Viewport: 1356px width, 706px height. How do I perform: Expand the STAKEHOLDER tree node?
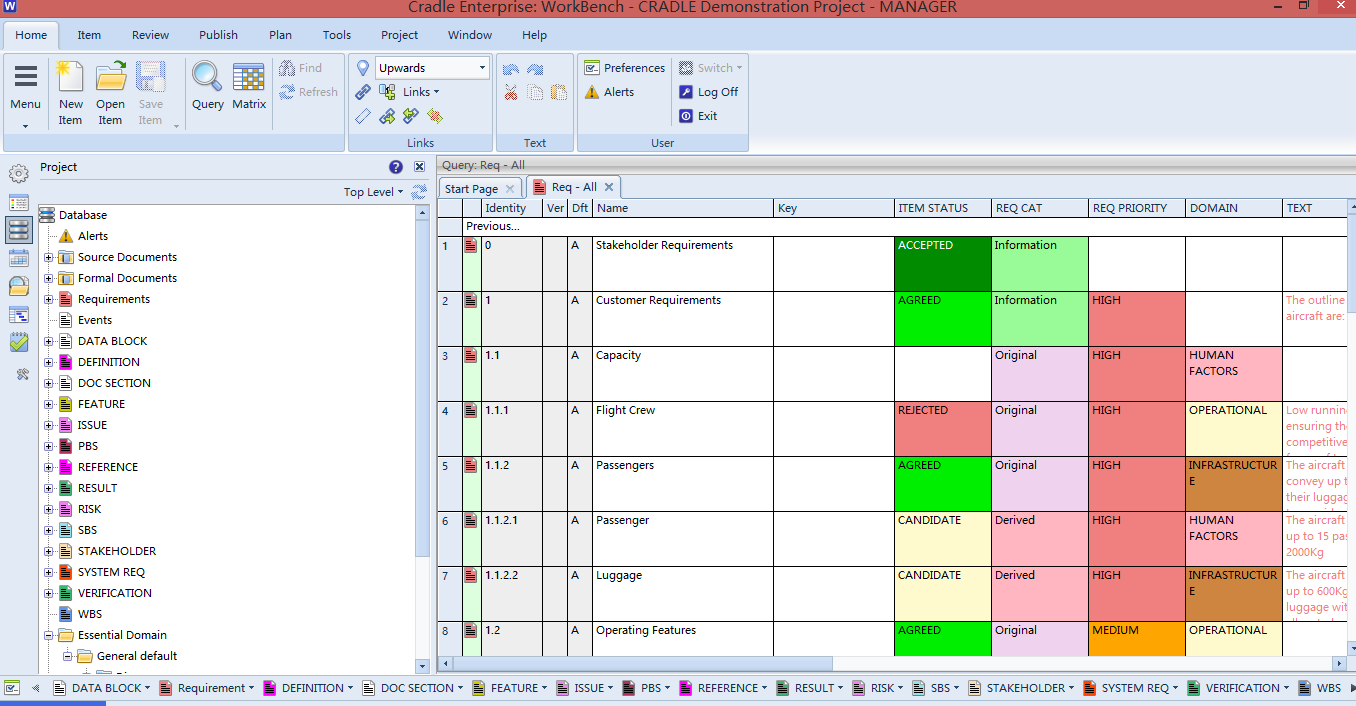tap(49, 551)
